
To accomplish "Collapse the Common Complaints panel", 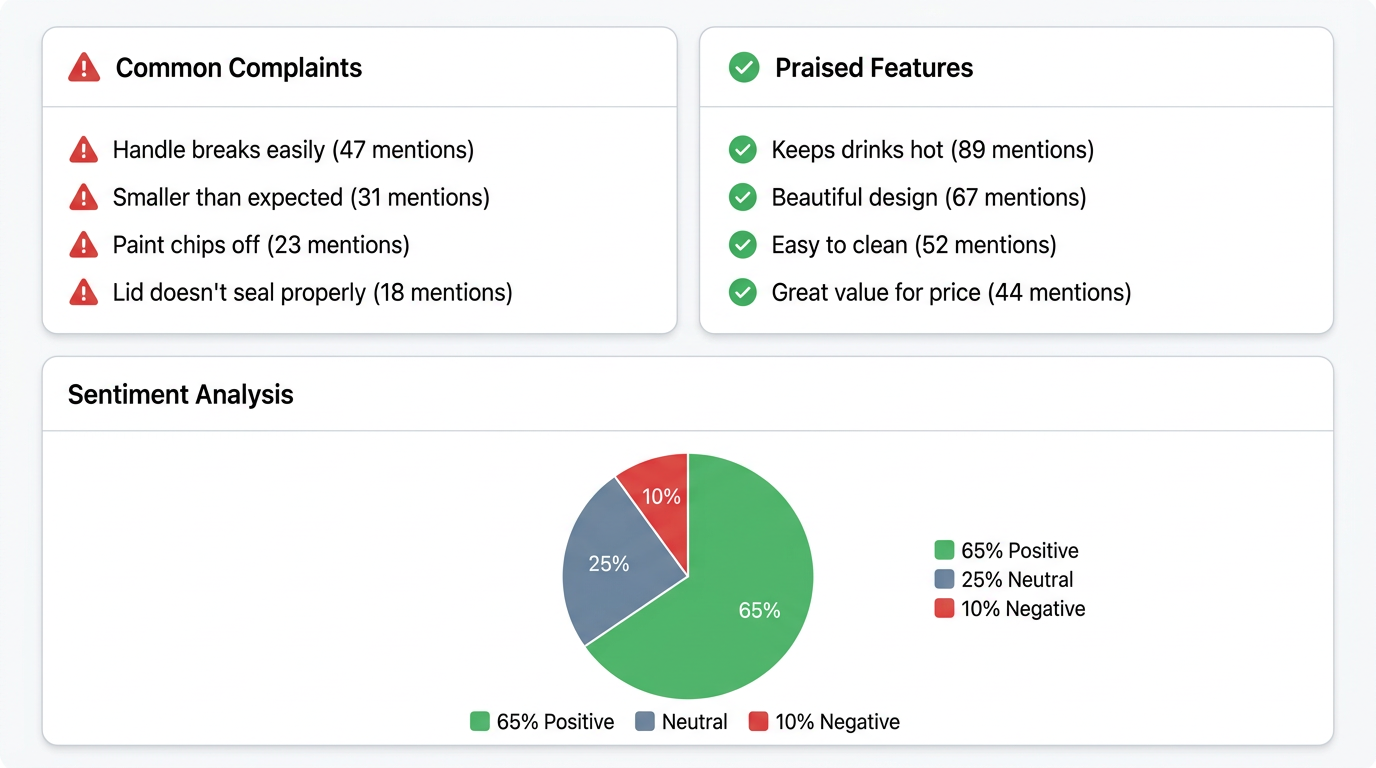I will pos(240,67).
